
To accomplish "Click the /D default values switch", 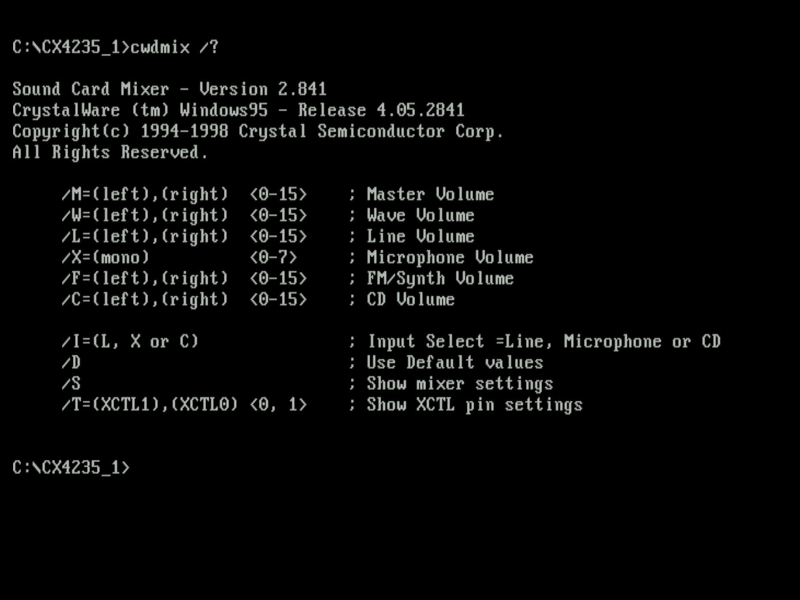I will click(71, 362).
